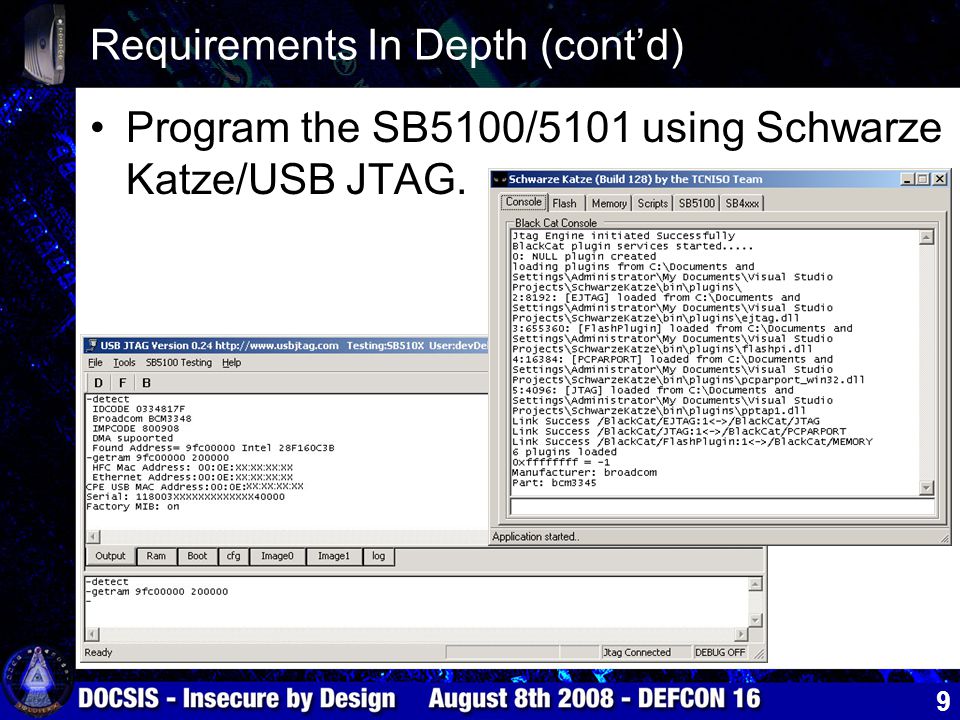This screenshot has height=720, width=960.
Task: Click the command box horizontal scroll left arrow
Action: click(x=92, y=634)
